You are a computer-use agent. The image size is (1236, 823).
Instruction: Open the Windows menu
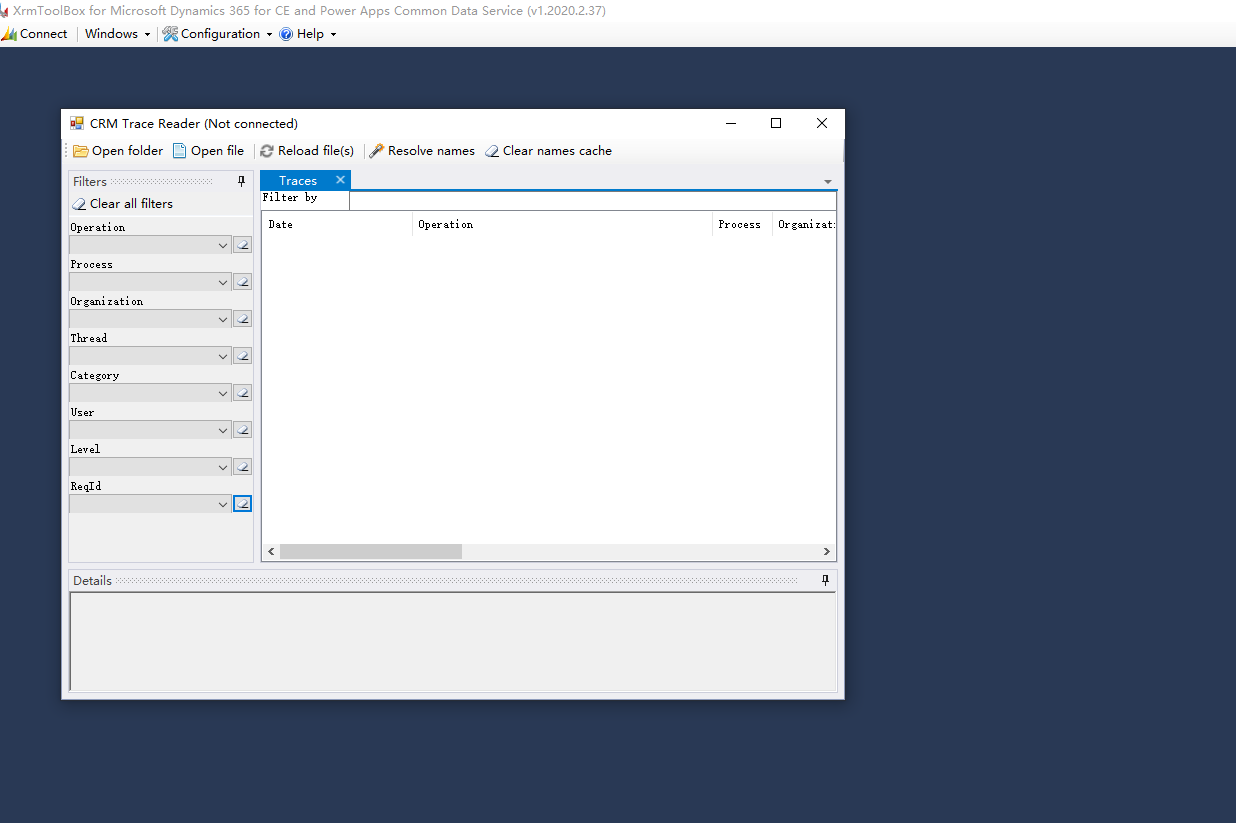117,34
